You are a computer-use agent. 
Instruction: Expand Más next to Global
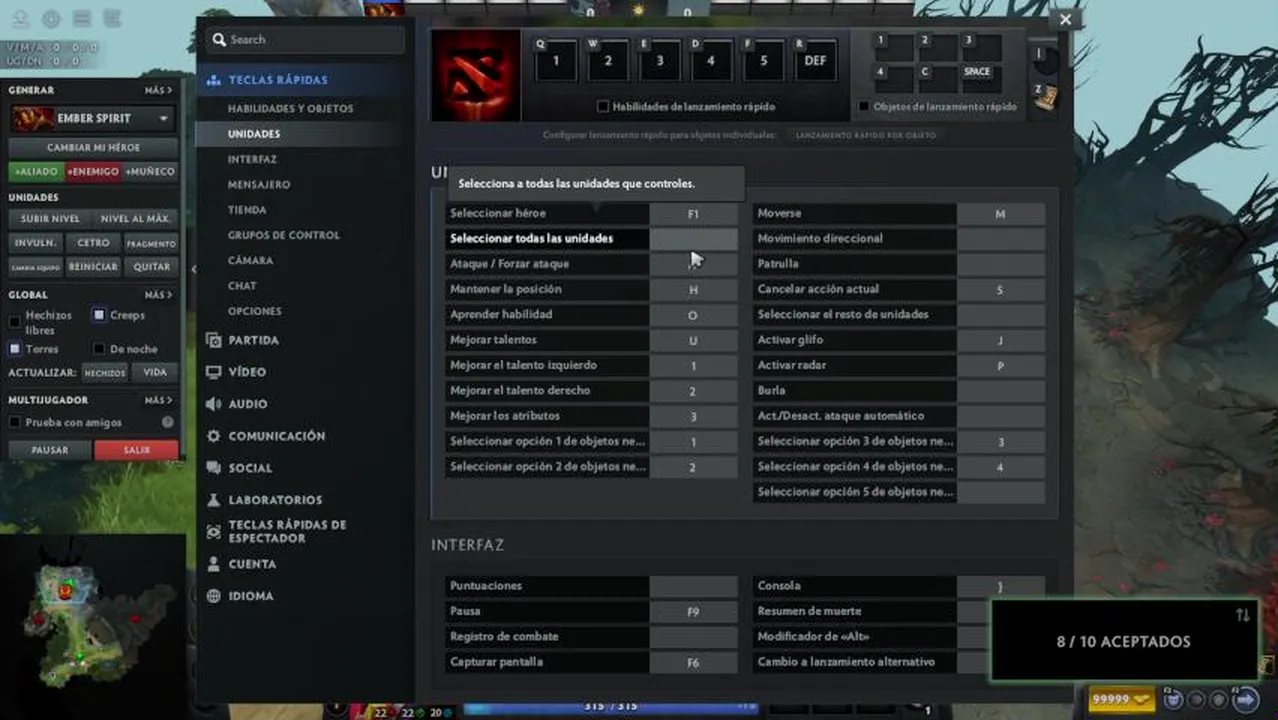tap(158, 295)
